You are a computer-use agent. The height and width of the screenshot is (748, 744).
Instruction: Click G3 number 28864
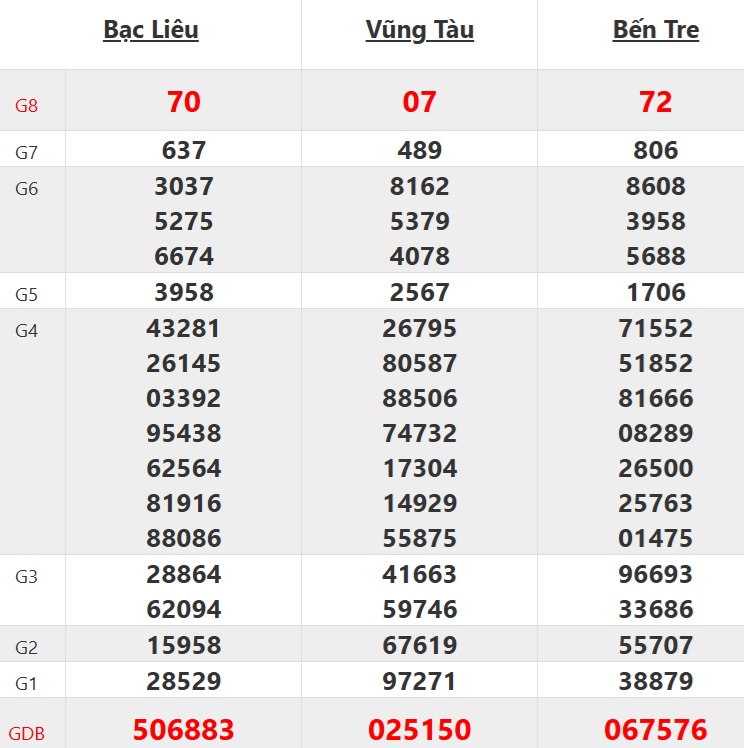(x=184, y=574)
